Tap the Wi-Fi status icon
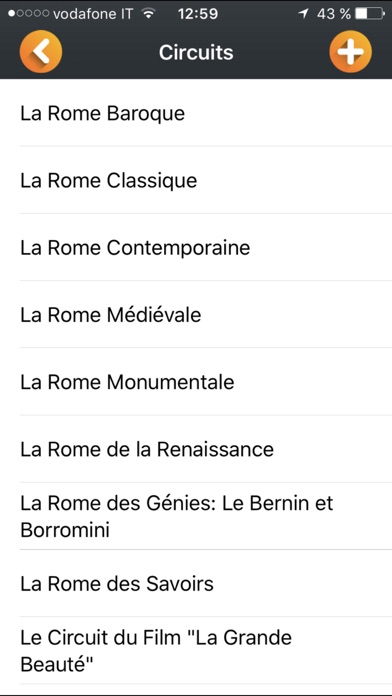The image size is (392, 696). tap(149, 14)
